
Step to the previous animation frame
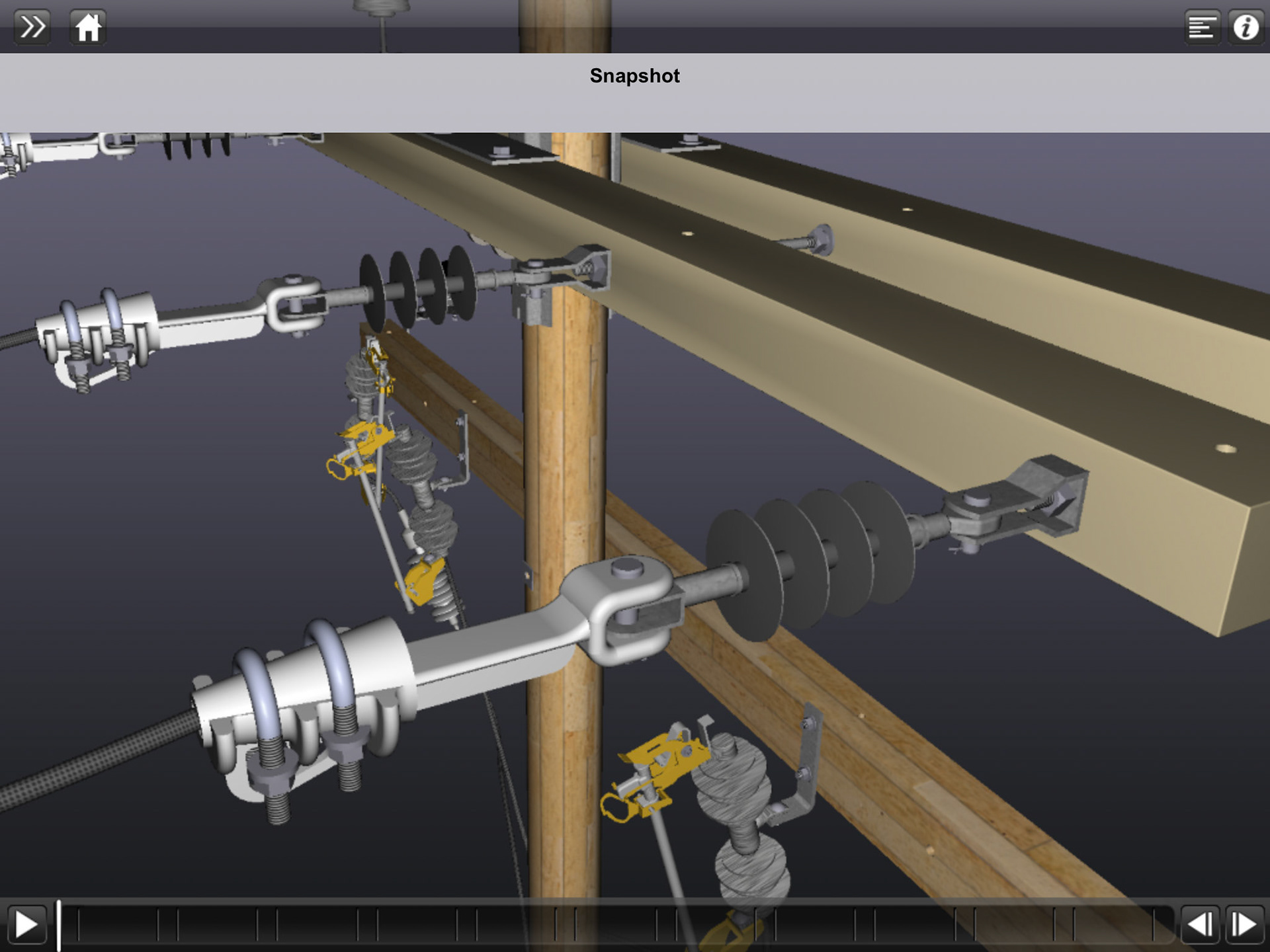(x=1200, y=924)
